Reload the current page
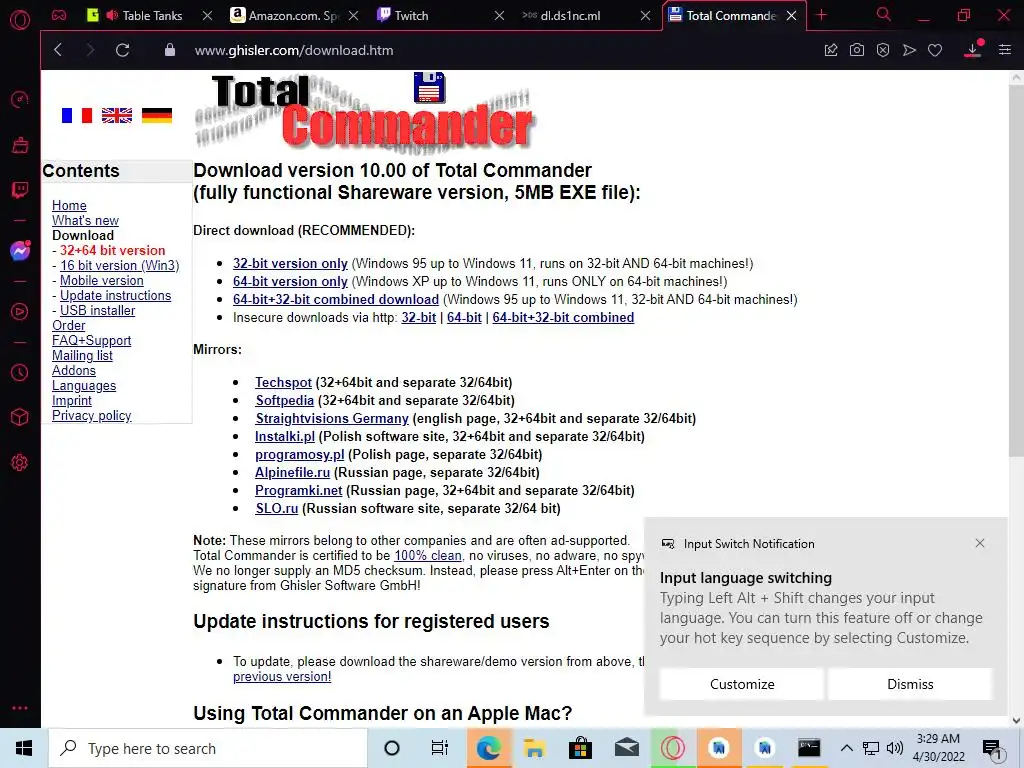The image size is (1024, 768). click(122, 50)
